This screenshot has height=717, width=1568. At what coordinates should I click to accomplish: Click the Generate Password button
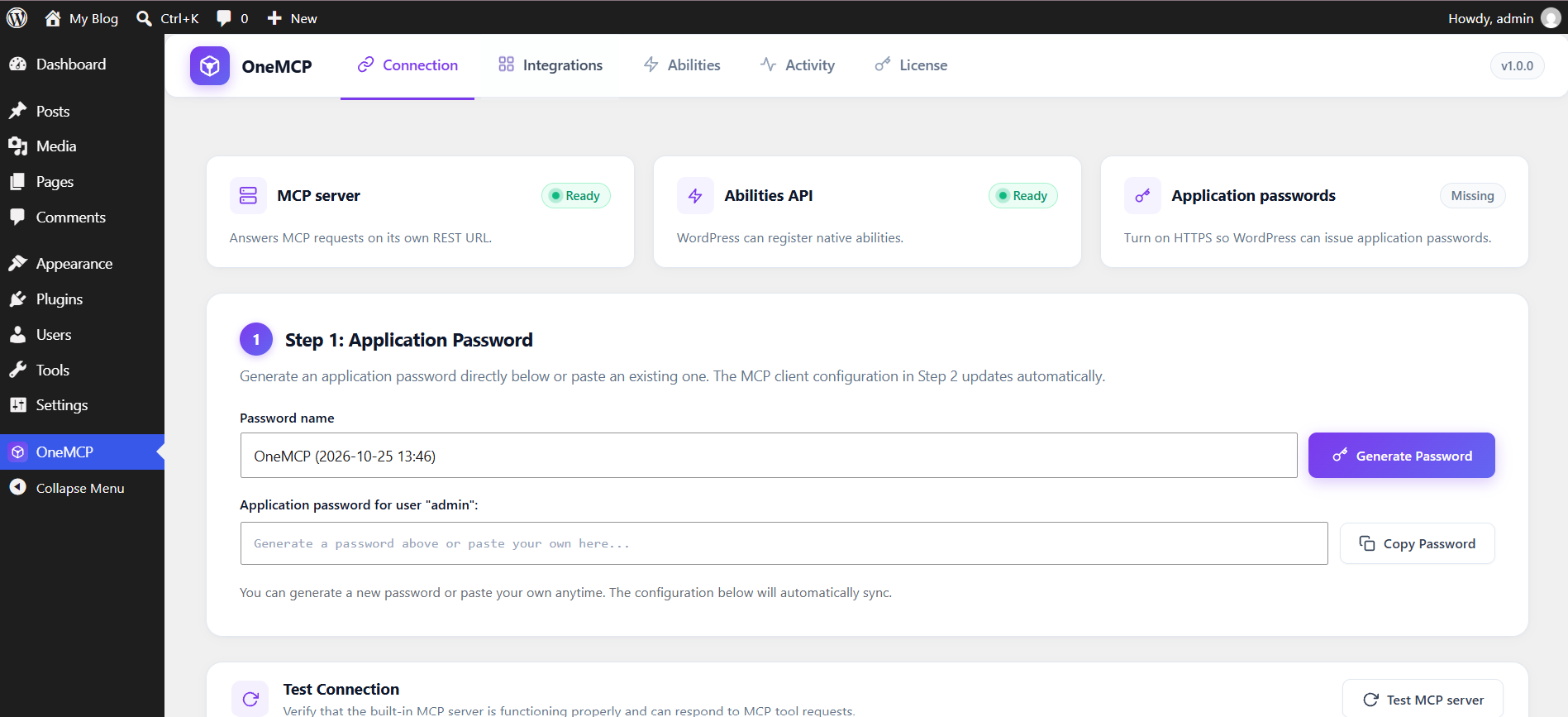[x=1401, y=456]
